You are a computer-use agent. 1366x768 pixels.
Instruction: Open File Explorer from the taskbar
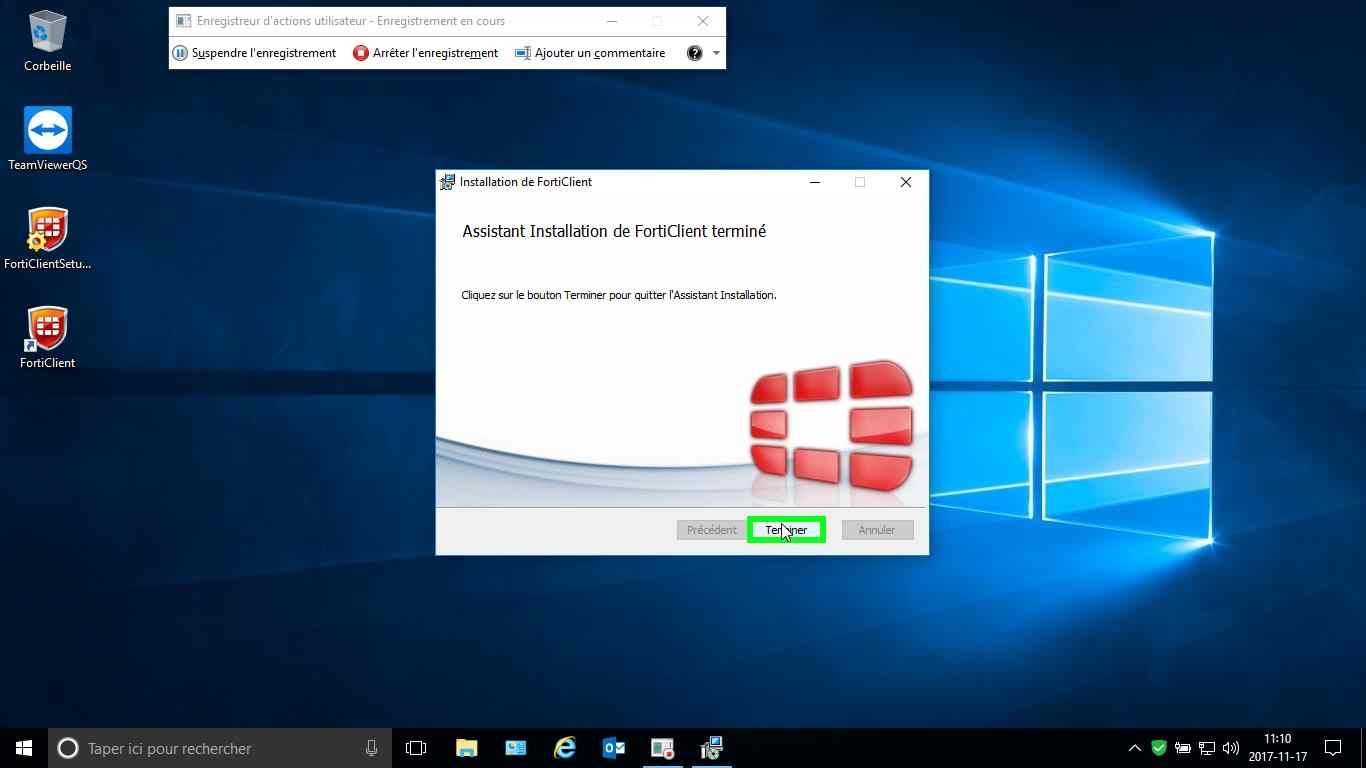[x=466, y=748]
